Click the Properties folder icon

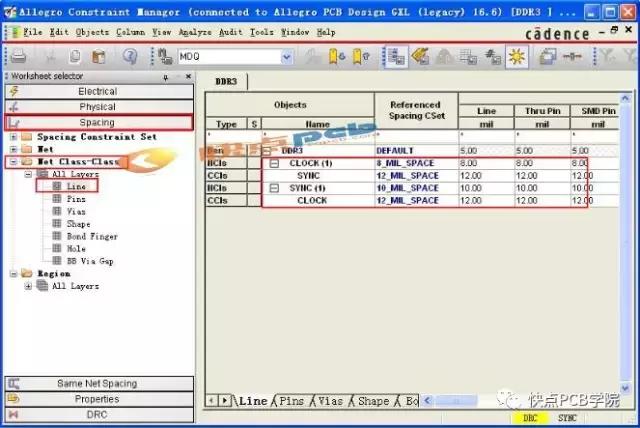pos(14,399)
